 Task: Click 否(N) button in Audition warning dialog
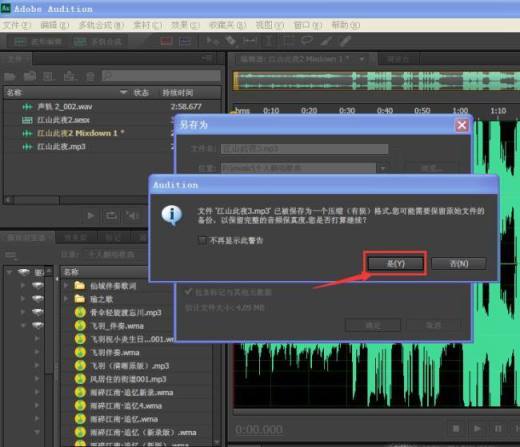tap(459, 264)
